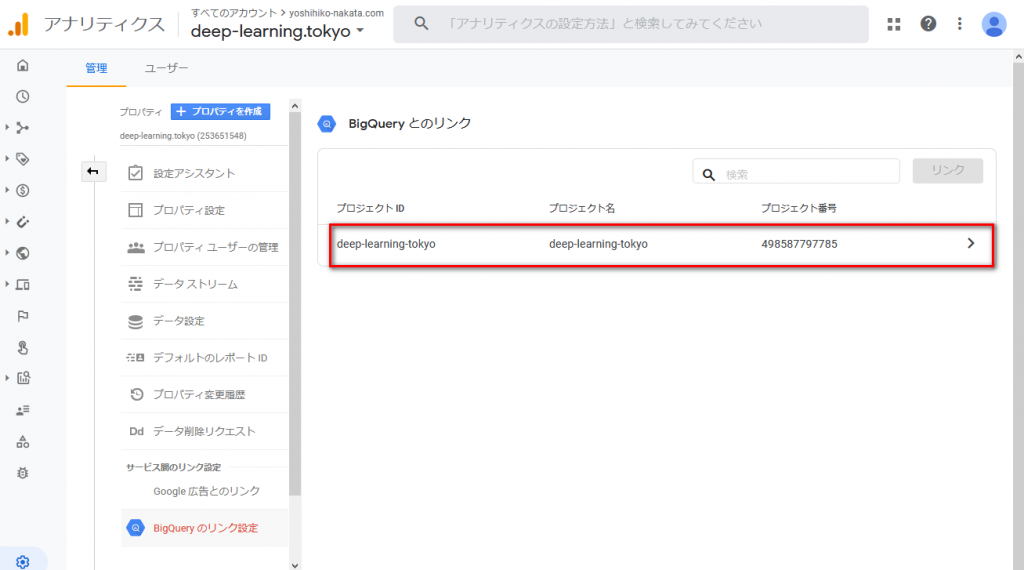Open the Realtime clock icon in sidebar

pos(23,97)
